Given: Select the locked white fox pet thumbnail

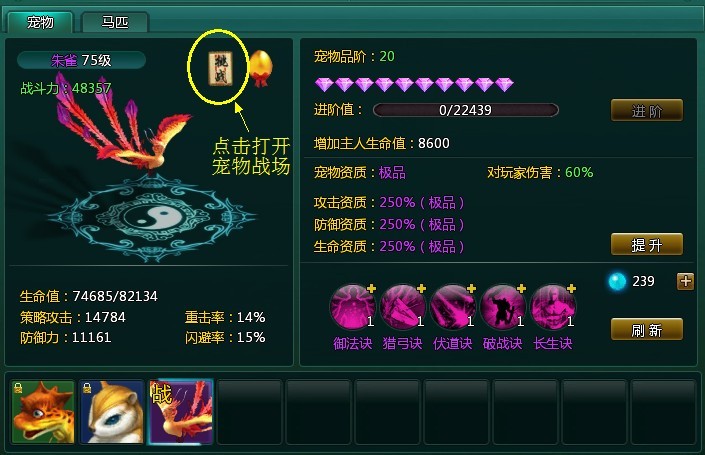Looking at the screenshot, I should [x=112, y=412].
